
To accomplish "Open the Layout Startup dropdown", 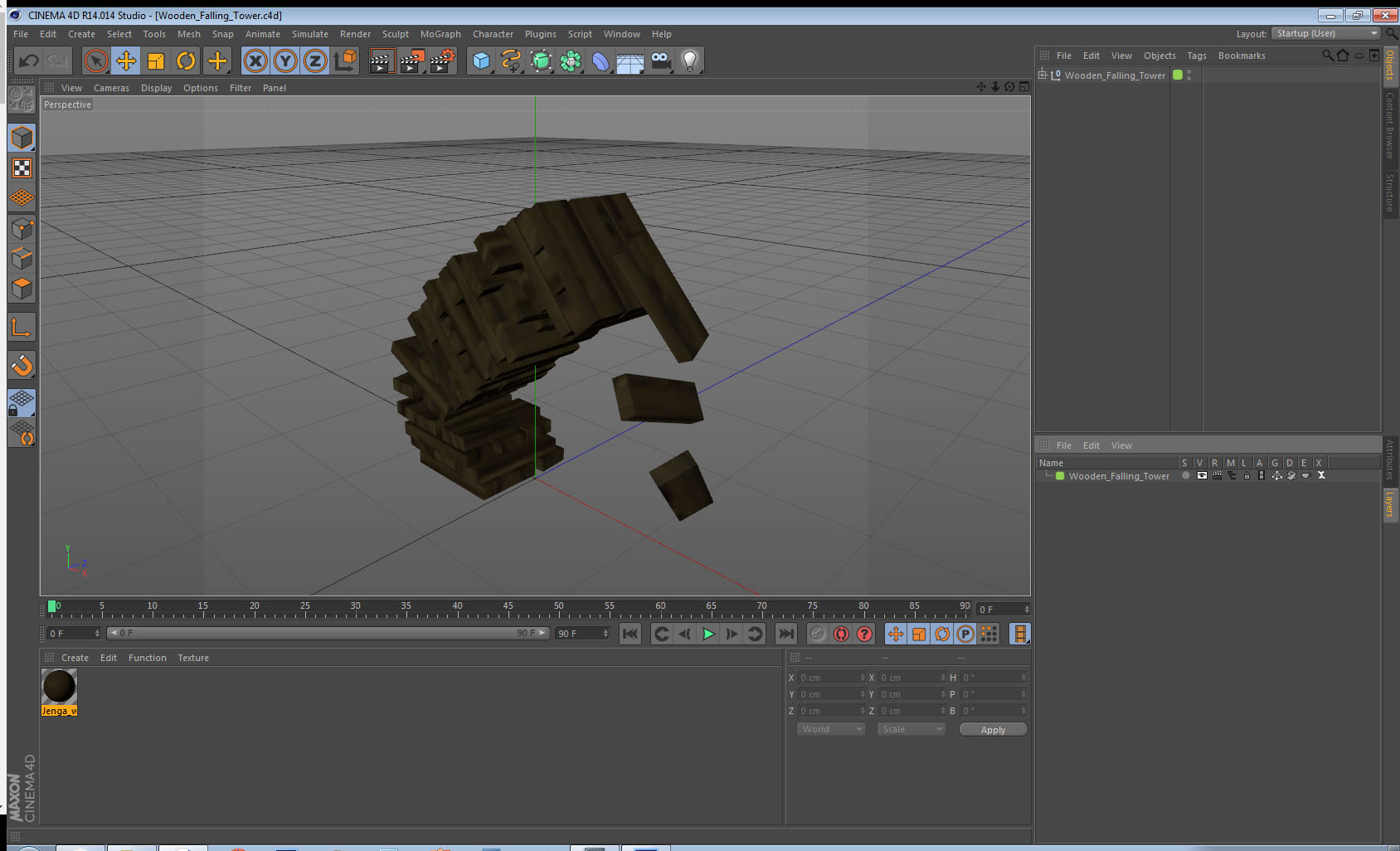I will pos(1326,33).
